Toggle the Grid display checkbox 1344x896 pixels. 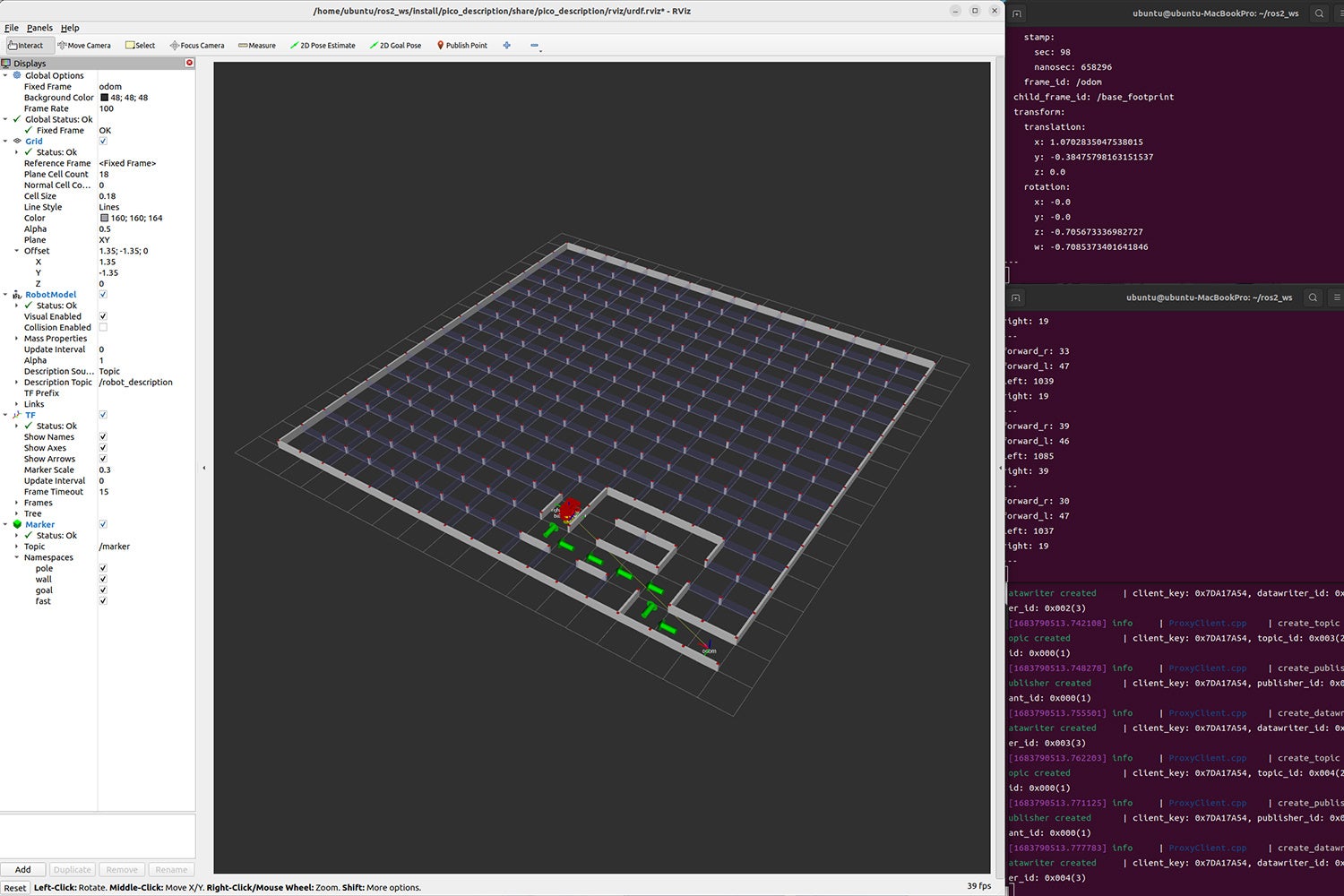(103, 142)
